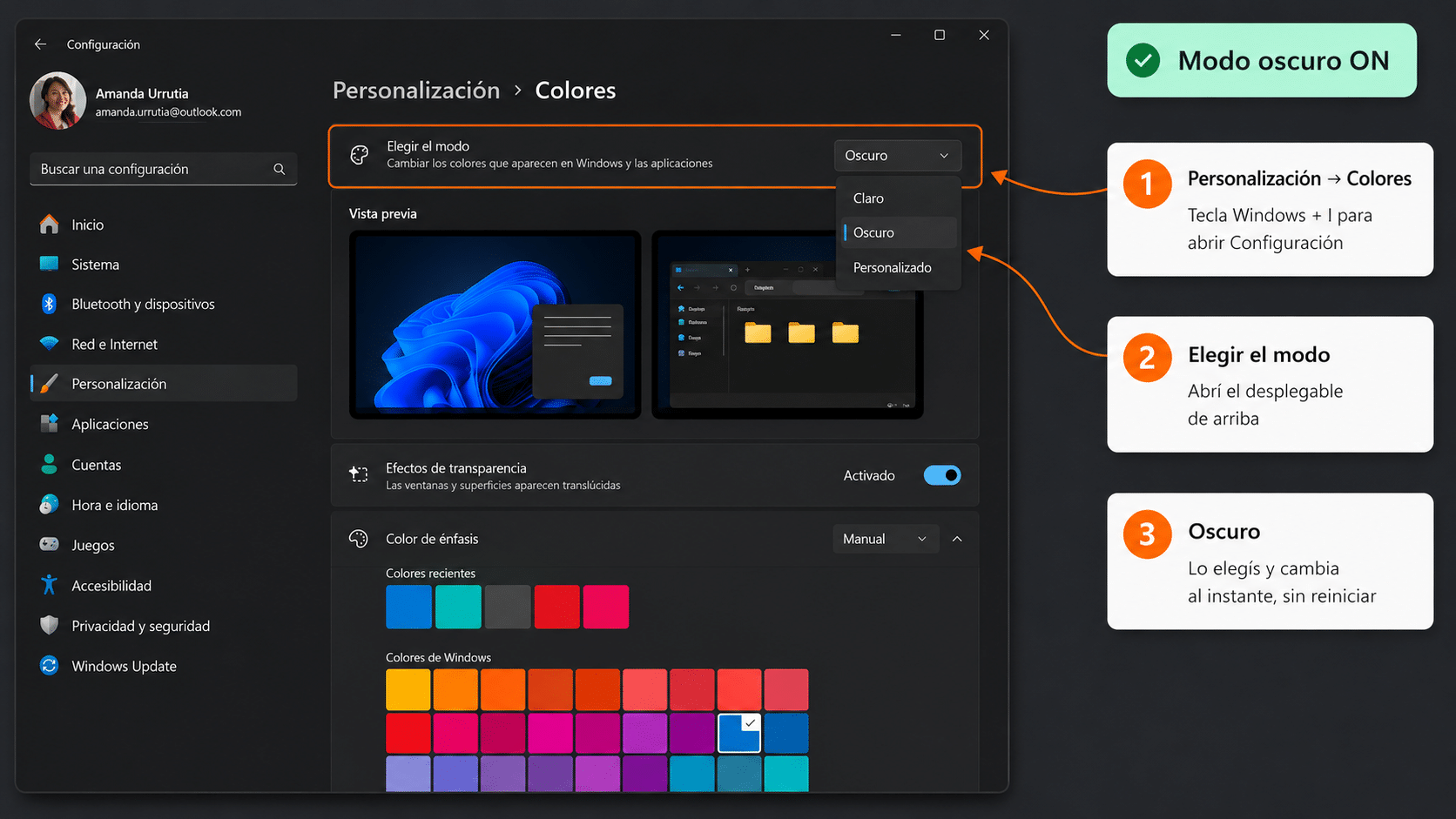Click the Colores recientes label
This screenshot has height=819, width=1456.
tap(431, 574)
